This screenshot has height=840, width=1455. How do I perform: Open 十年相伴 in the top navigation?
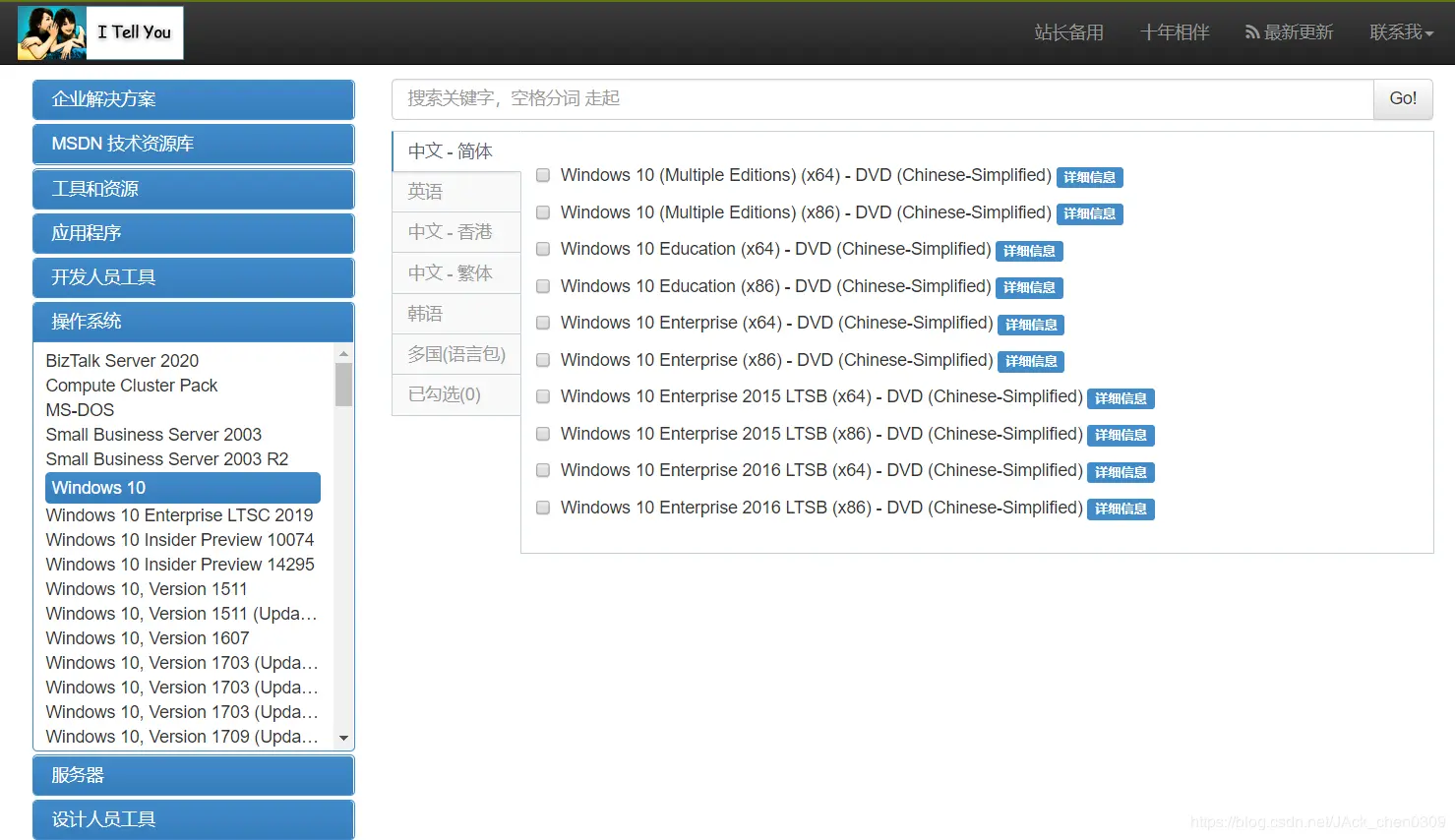[1175, 32]
